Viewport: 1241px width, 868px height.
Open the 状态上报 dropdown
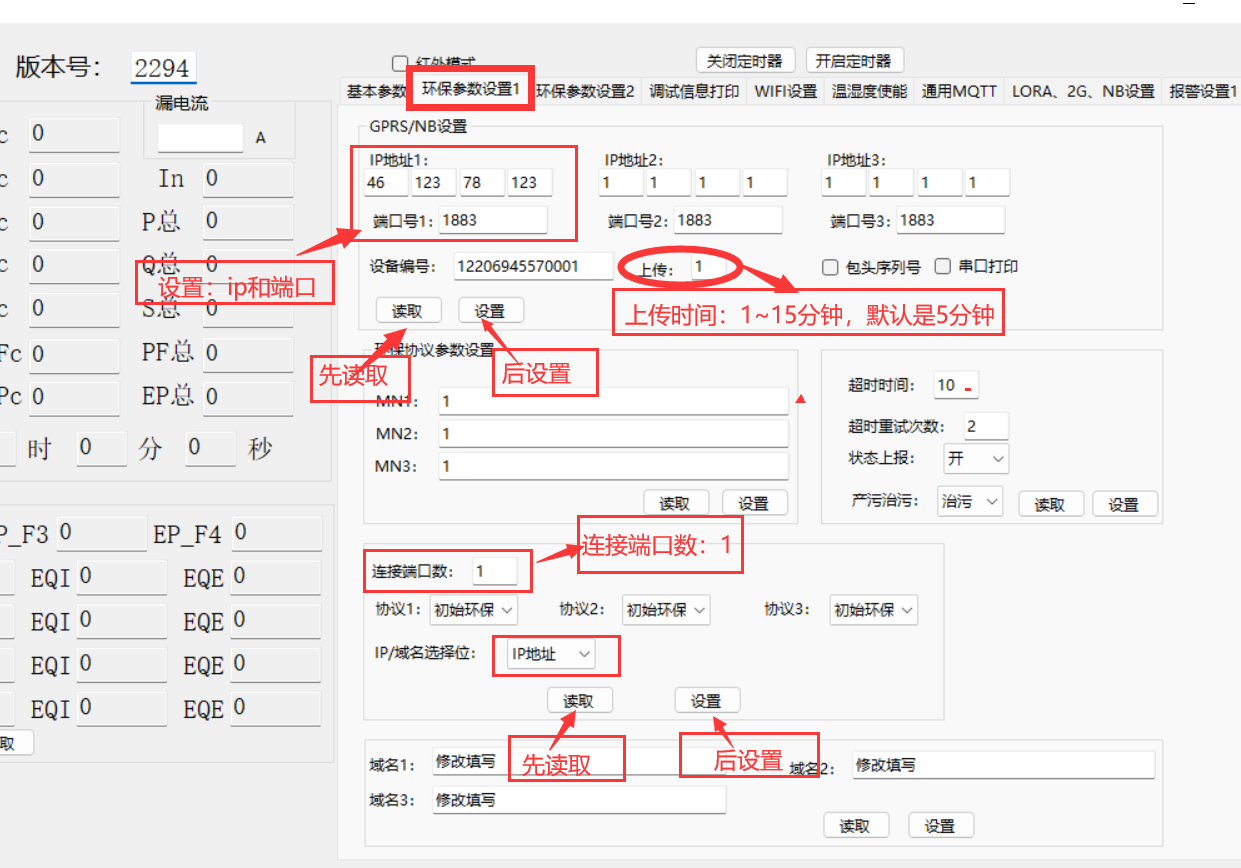click(976, 458)
